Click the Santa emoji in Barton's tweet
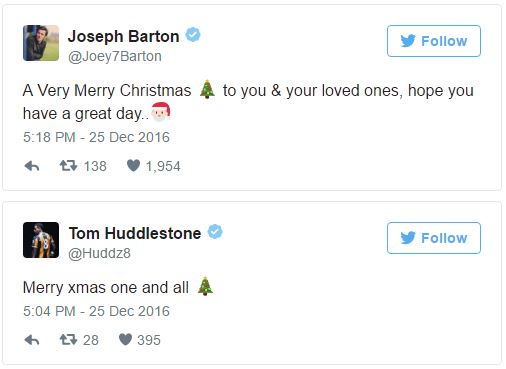Screen dimensions: 506x369 click(161, 112)
